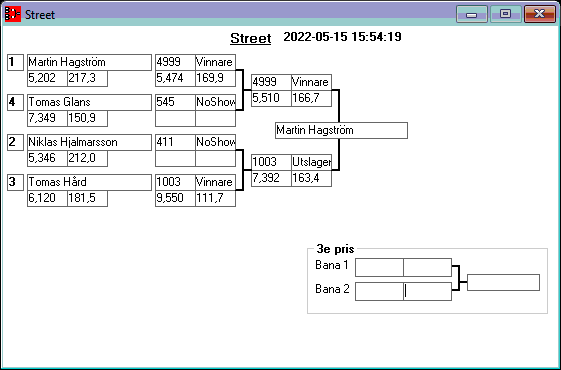This screenshot has width=561, height=370.
Task: Click the 411 number cell
Action: click(175, 142)
